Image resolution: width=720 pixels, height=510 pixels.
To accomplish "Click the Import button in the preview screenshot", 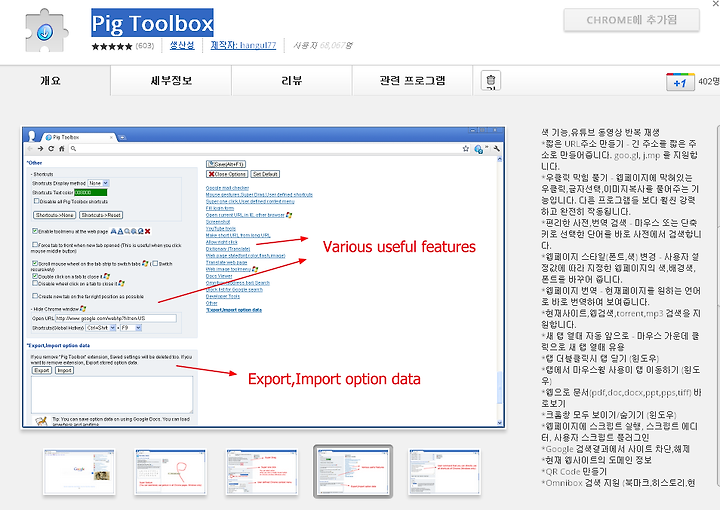I will [x=64, y=370].
